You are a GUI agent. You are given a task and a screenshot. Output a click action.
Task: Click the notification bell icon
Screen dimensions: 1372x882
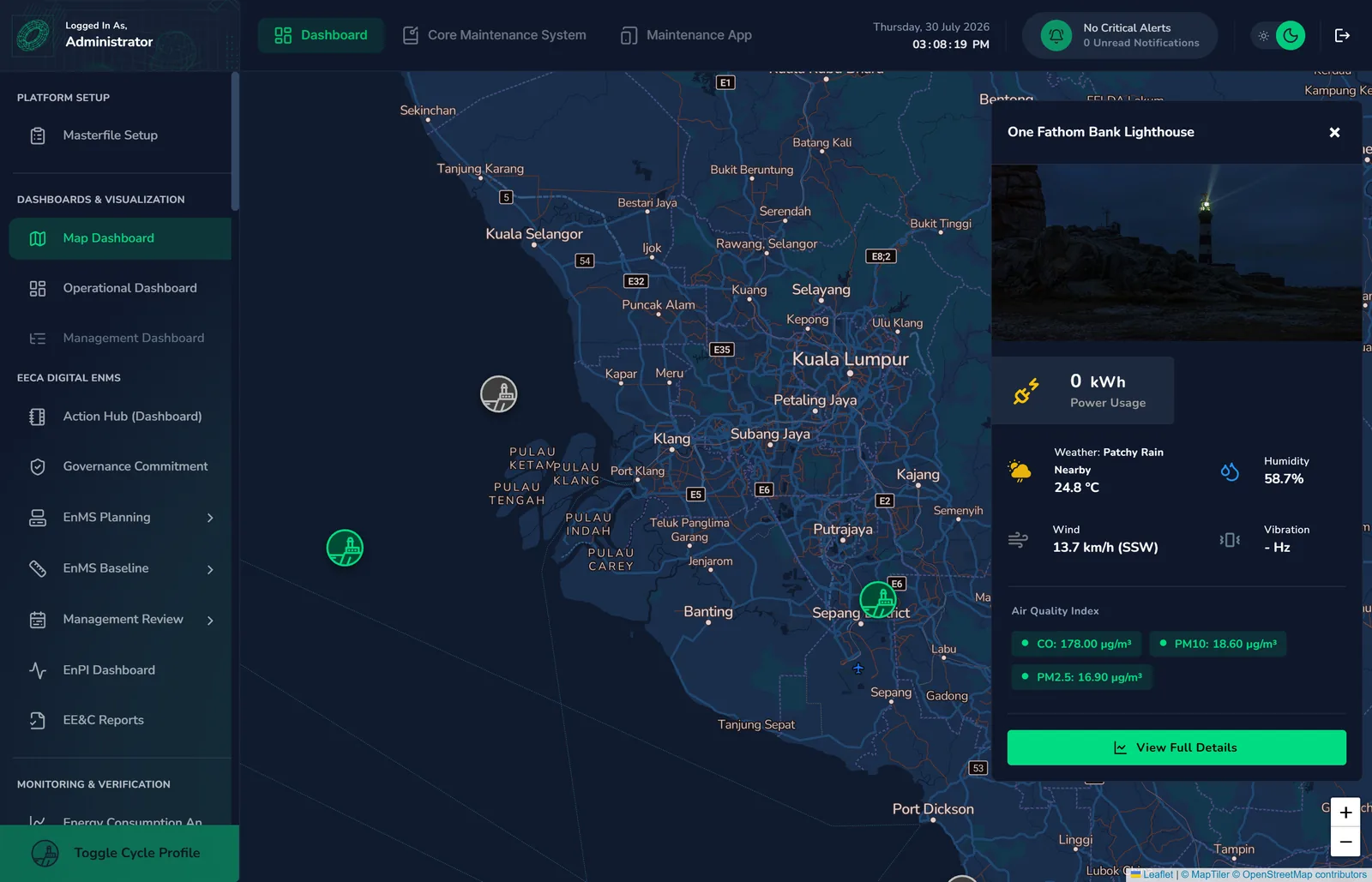coord(1056,35)
